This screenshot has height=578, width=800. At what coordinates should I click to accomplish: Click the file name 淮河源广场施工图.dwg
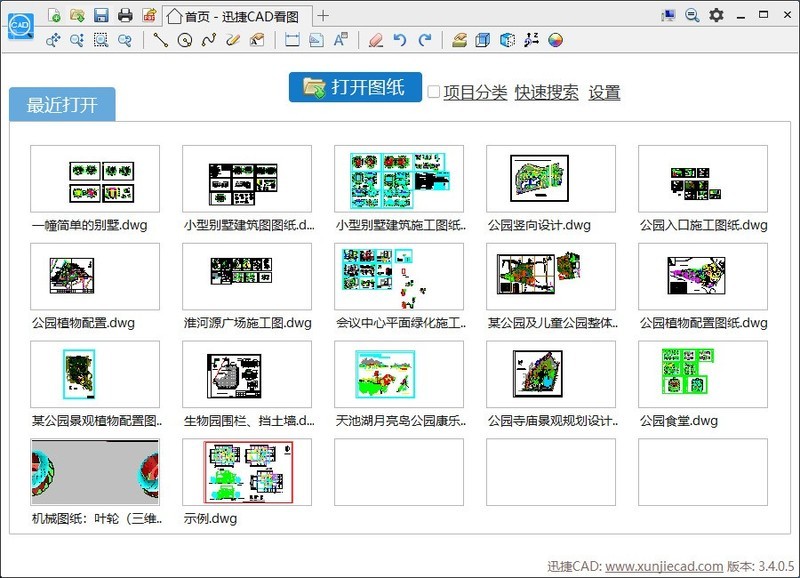(x=247, y=323)
